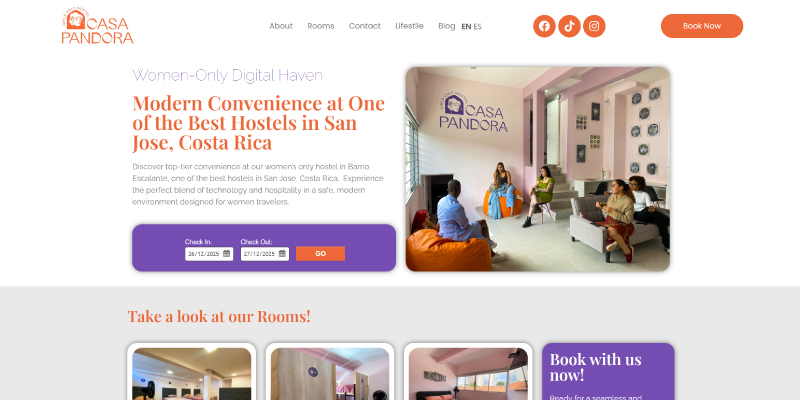Switch language to ES
Viewport: 800px width, 400px height.
tap(477, 27)
